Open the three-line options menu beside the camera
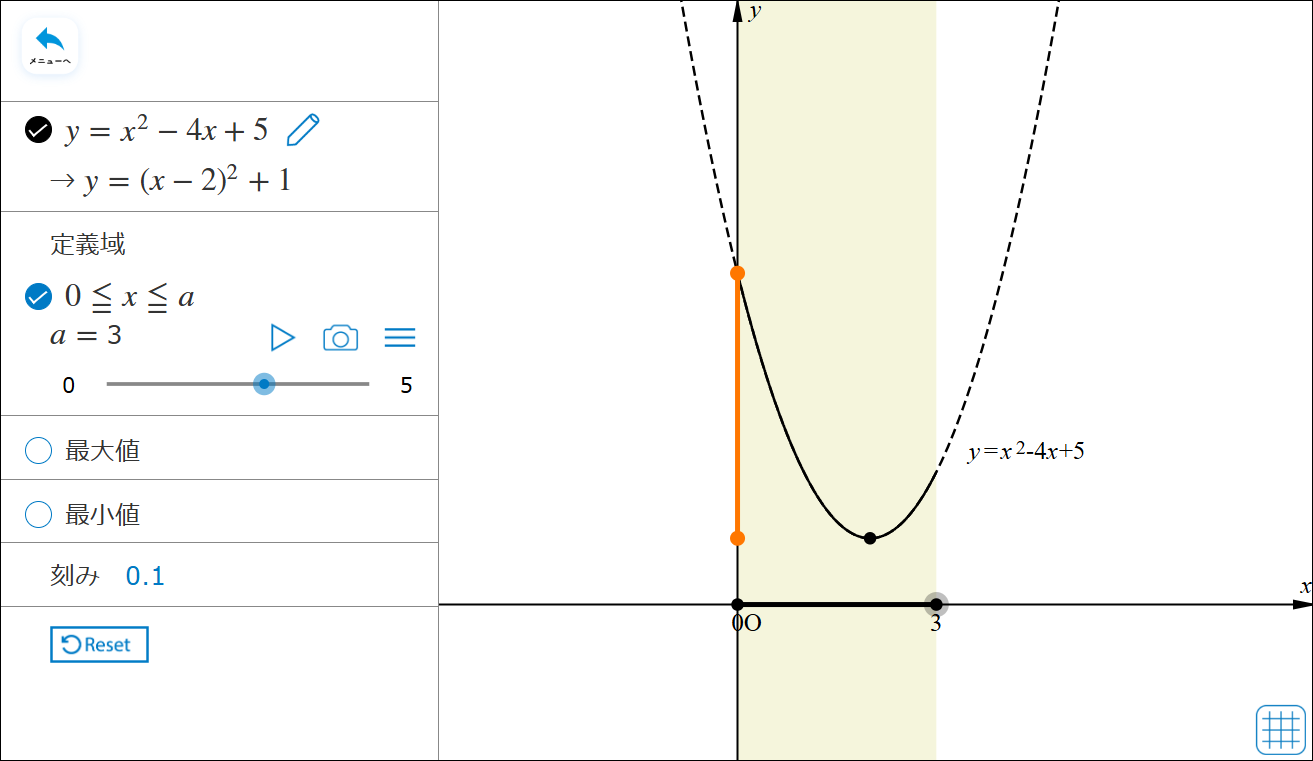This screenshot has height=761, width=1313. coord(400,338)
